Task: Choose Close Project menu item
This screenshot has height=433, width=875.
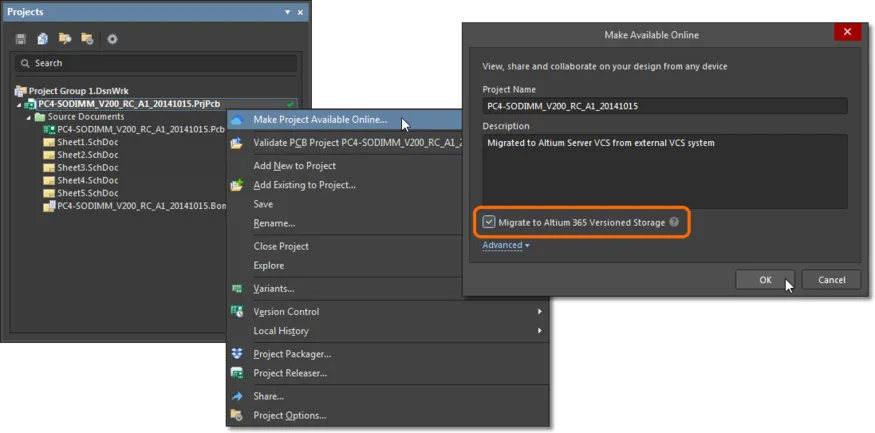Action: pyautogui.click(x=281, y=246)
